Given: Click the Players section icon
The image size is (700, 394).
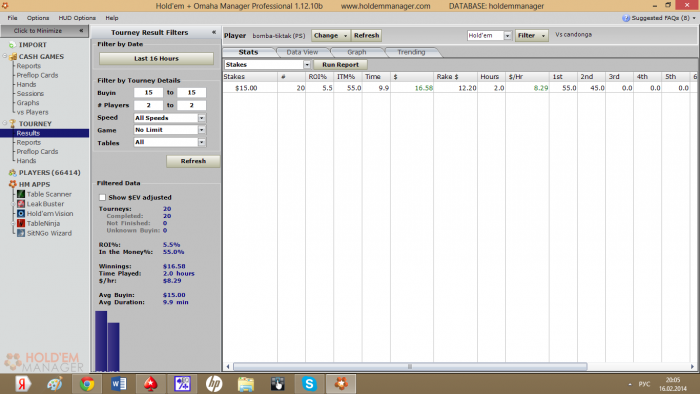Looking at the screenshot, I should pos(12,173).
